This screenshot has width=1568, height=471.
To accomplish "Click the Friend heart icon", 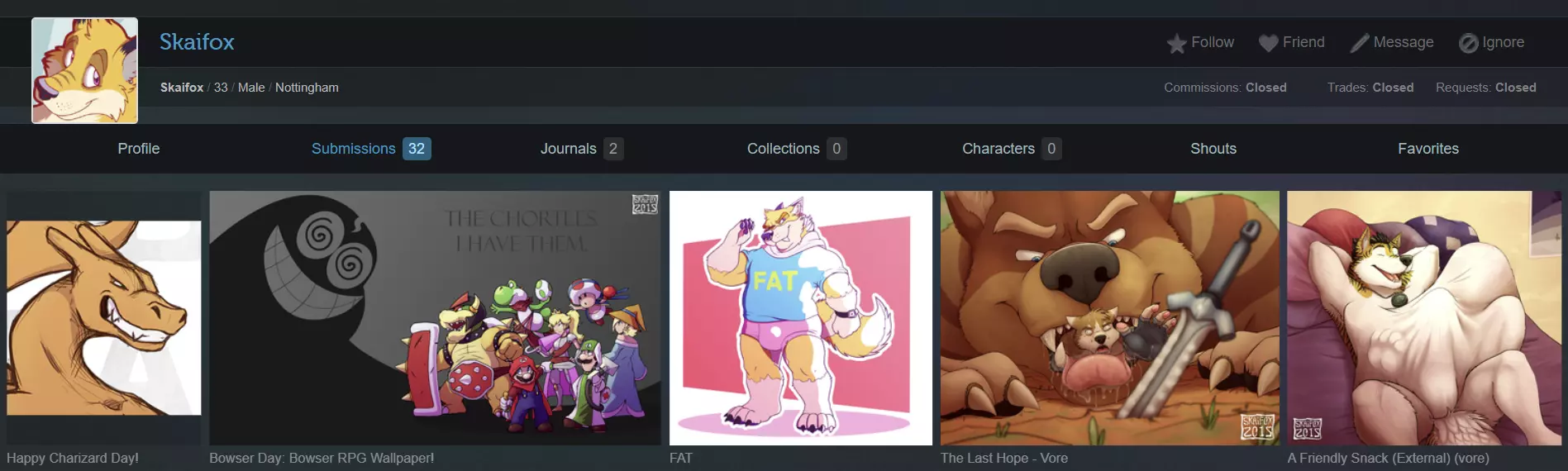I will [1268, 43].
